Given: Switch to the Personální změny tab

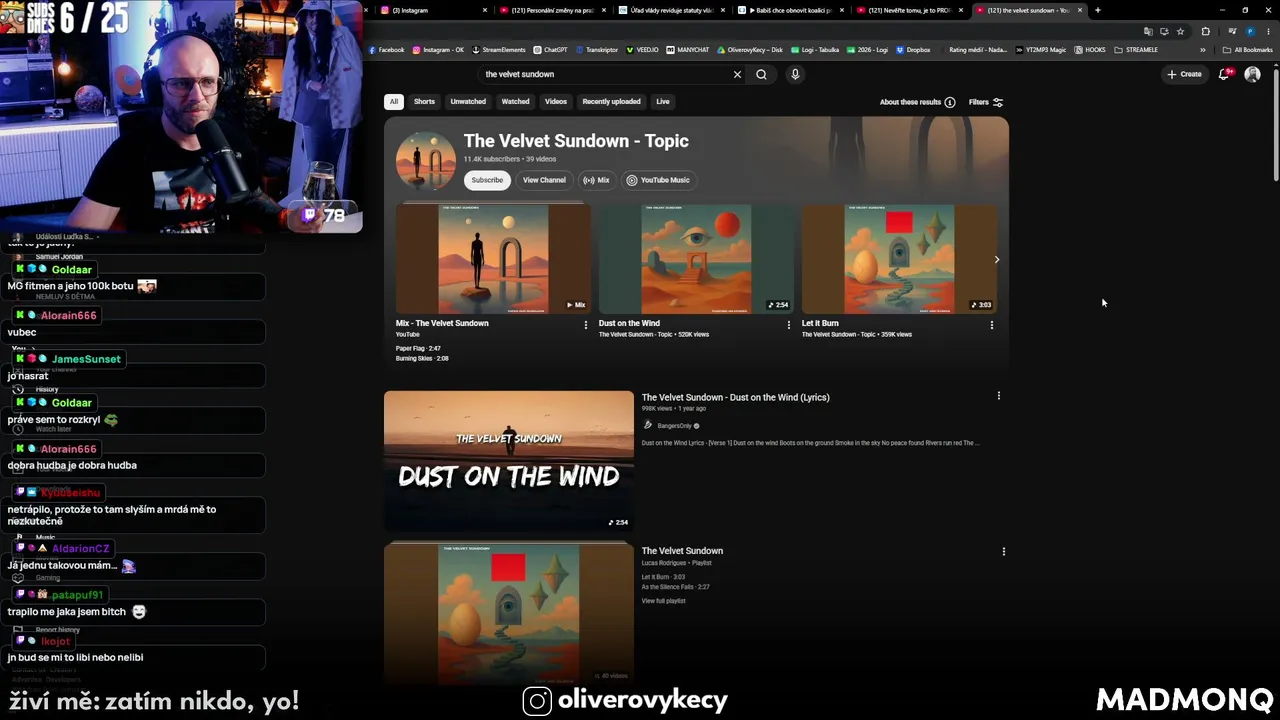Looking at the screenshot, I should pyautogui.click(x=555, y=10).
